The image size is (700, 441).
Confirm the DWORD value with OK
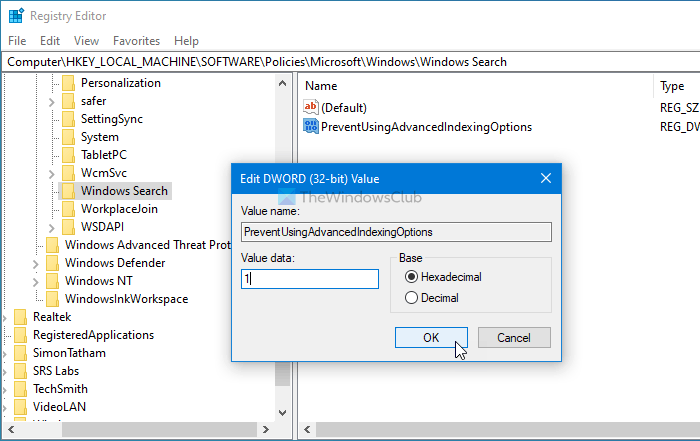point(431,337)
